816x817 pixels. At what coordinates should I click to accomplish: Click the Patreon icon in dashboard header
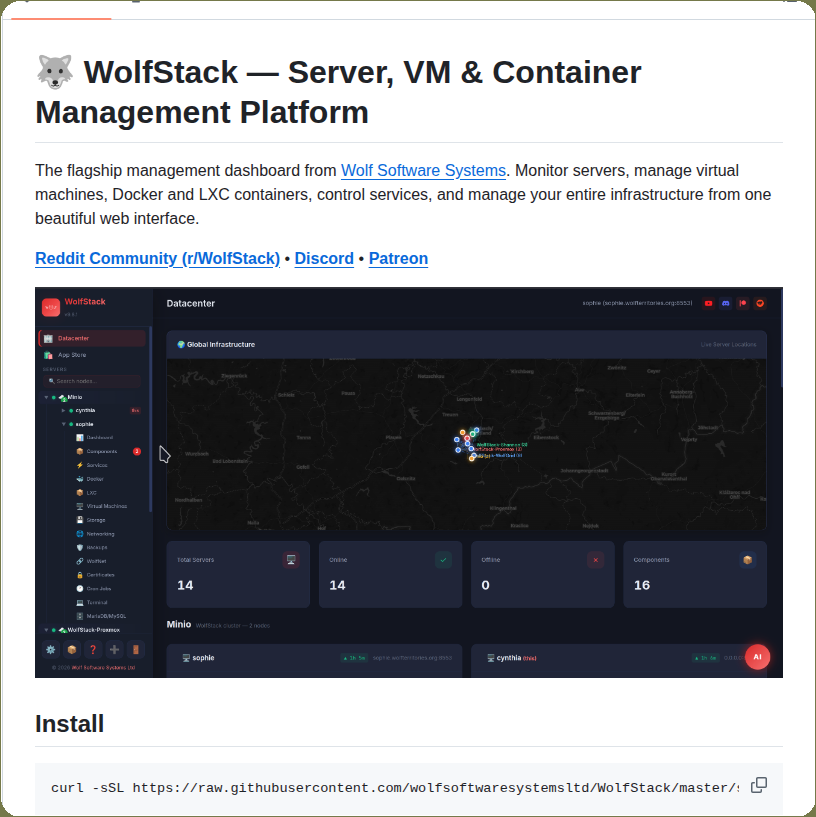point(743,303)
